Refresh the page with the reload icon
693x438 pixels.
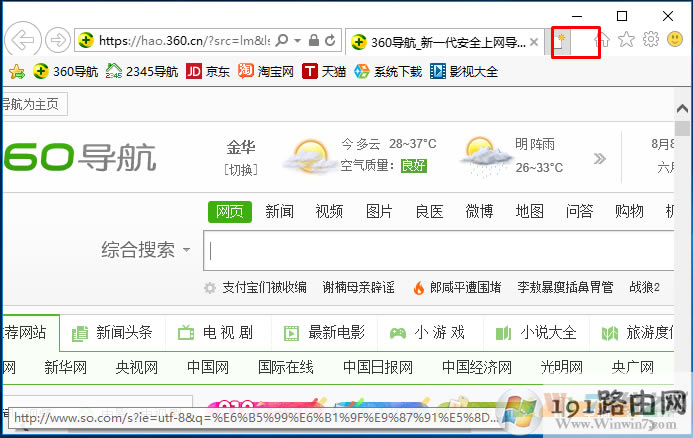(x=331, y=41)
